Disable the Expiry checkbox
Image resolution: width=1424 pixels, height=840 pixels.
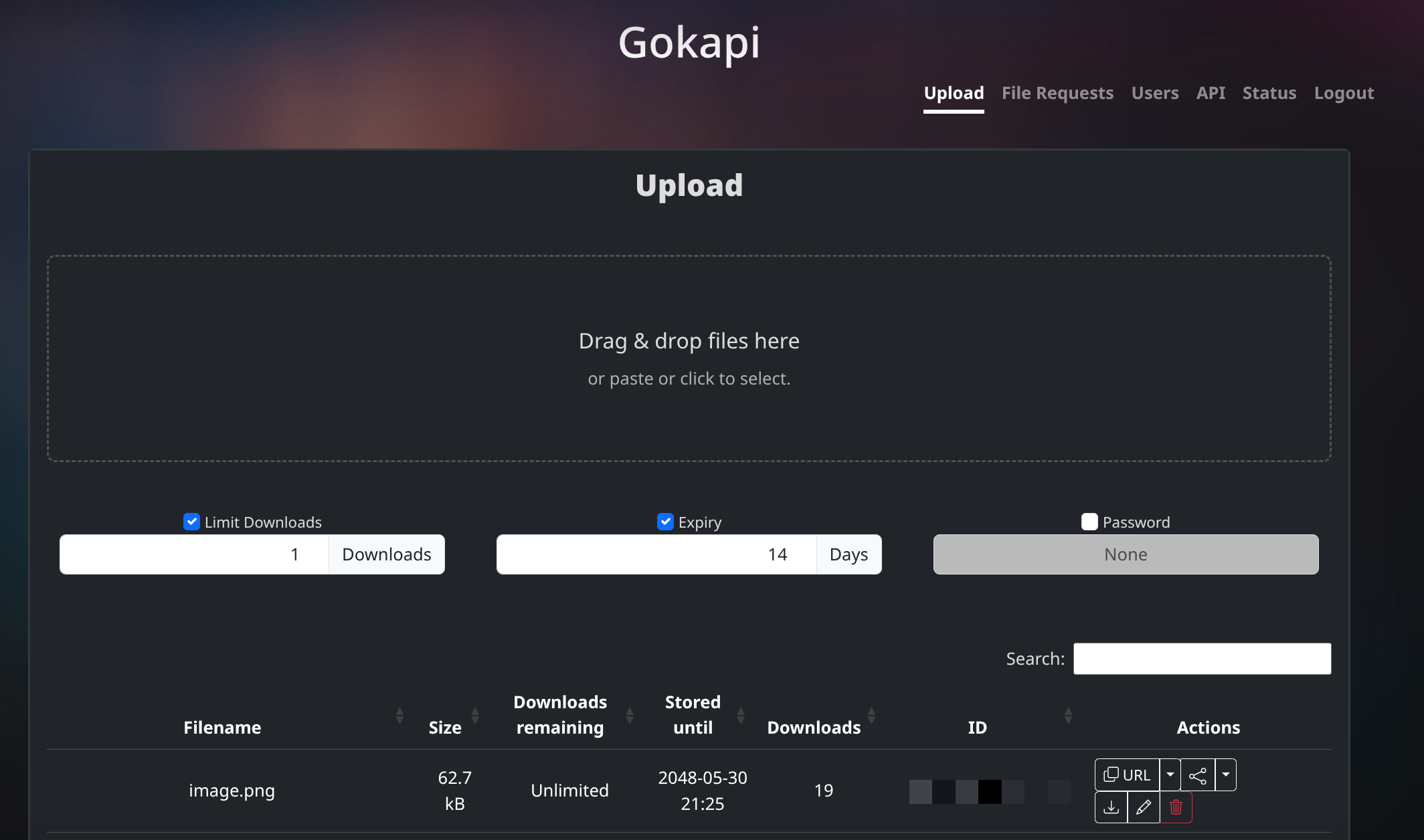coord(665,522)
